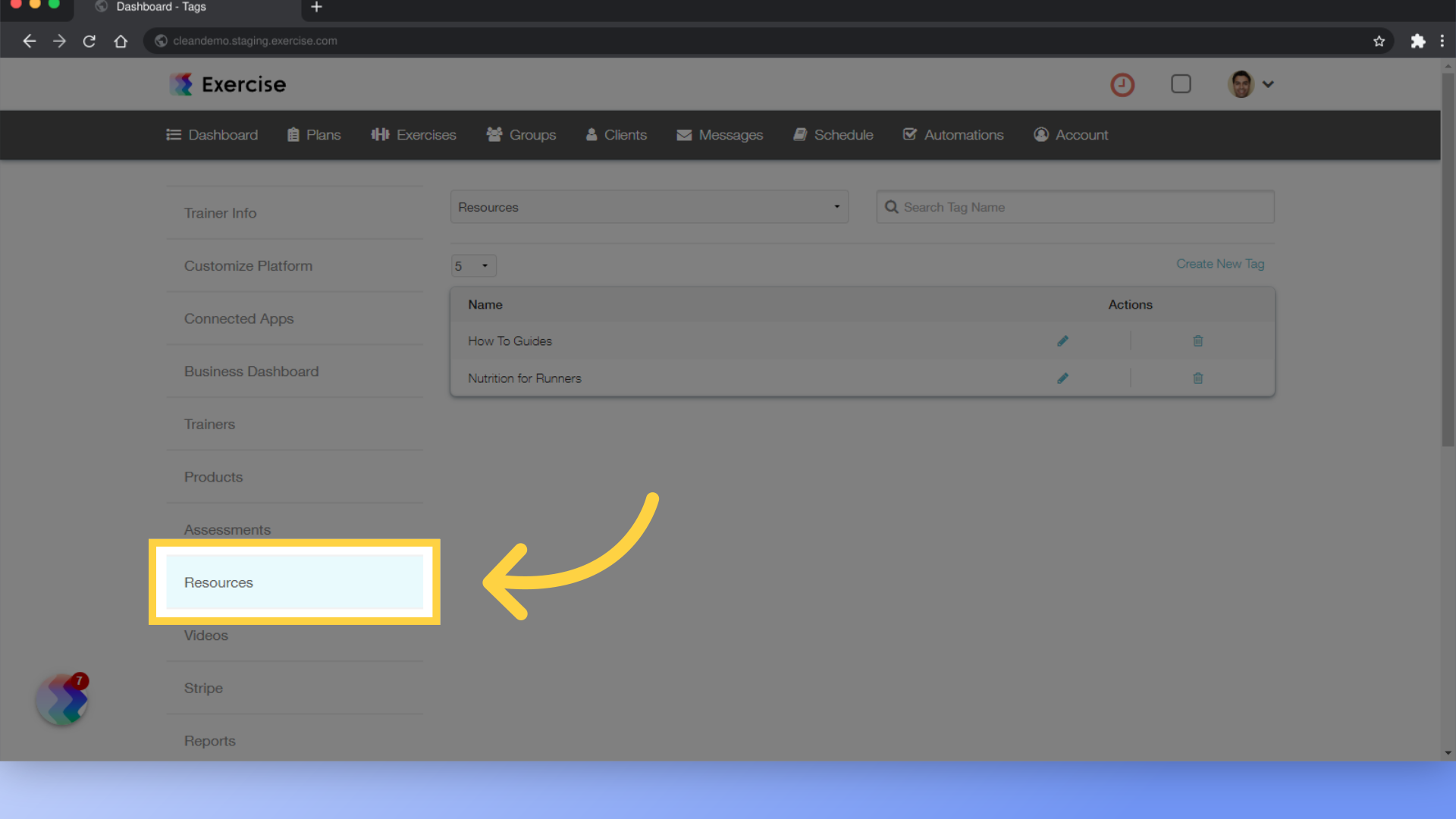Click the notification badge on the bottom-left app icon

[80, 681]
